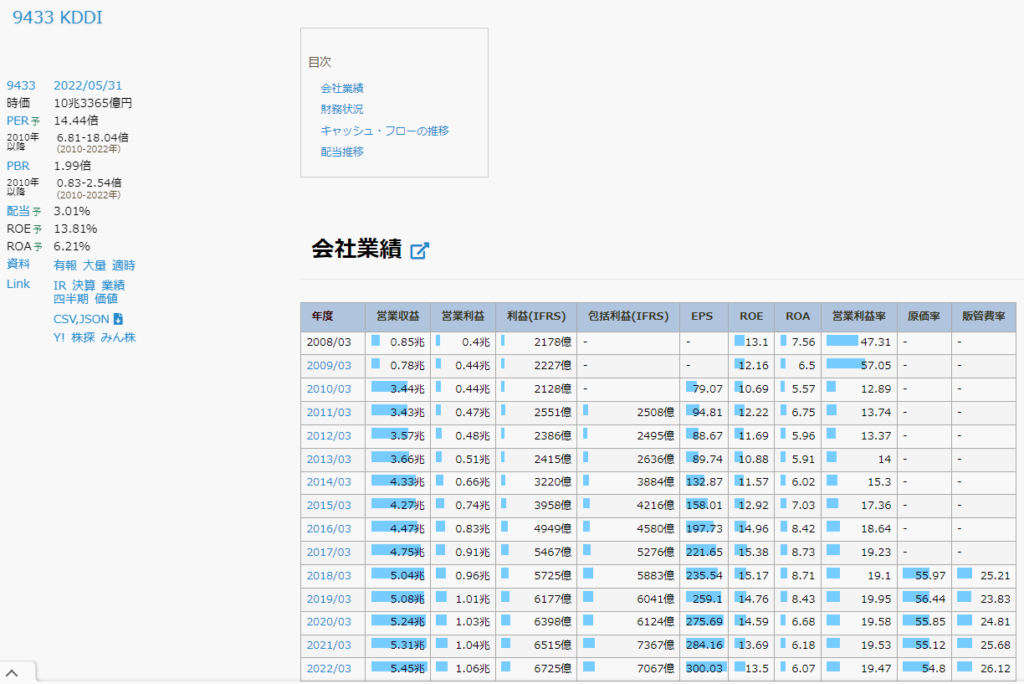This screenshot has height=684, width=1024.
Task: Click the 2022/05/31 date link
Action: [x=88, y=86]
